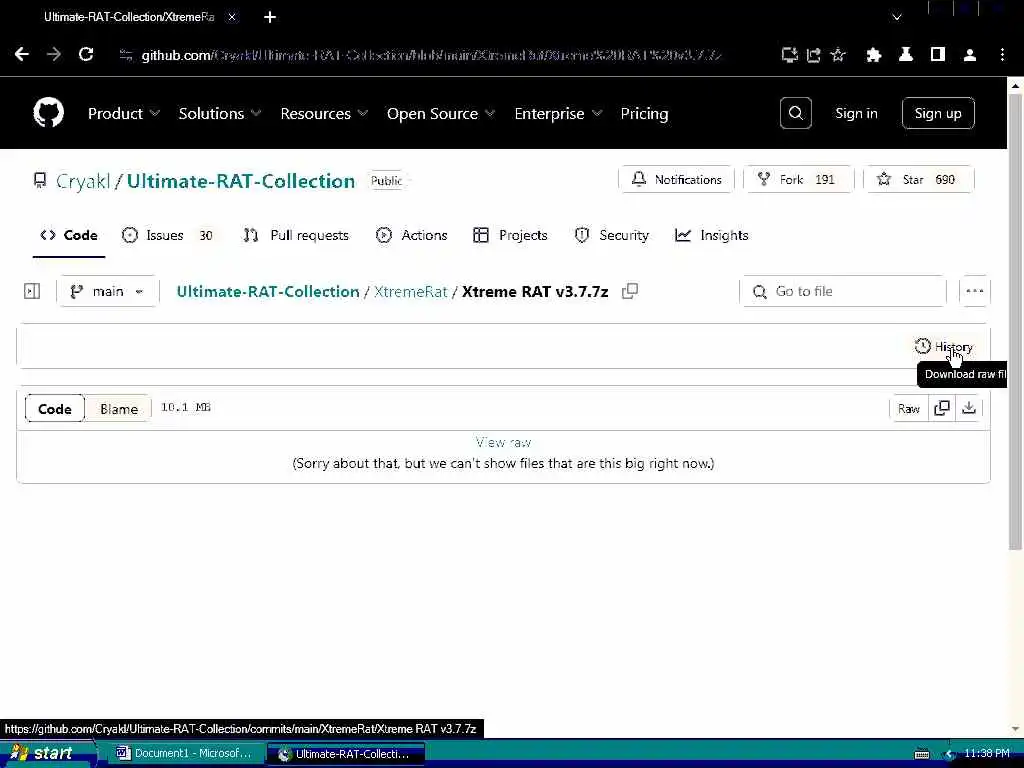Screen dimensions: 1024x768
Task: Switch to the Security tab
Action: pyautogui.click(x=611, y=235)
